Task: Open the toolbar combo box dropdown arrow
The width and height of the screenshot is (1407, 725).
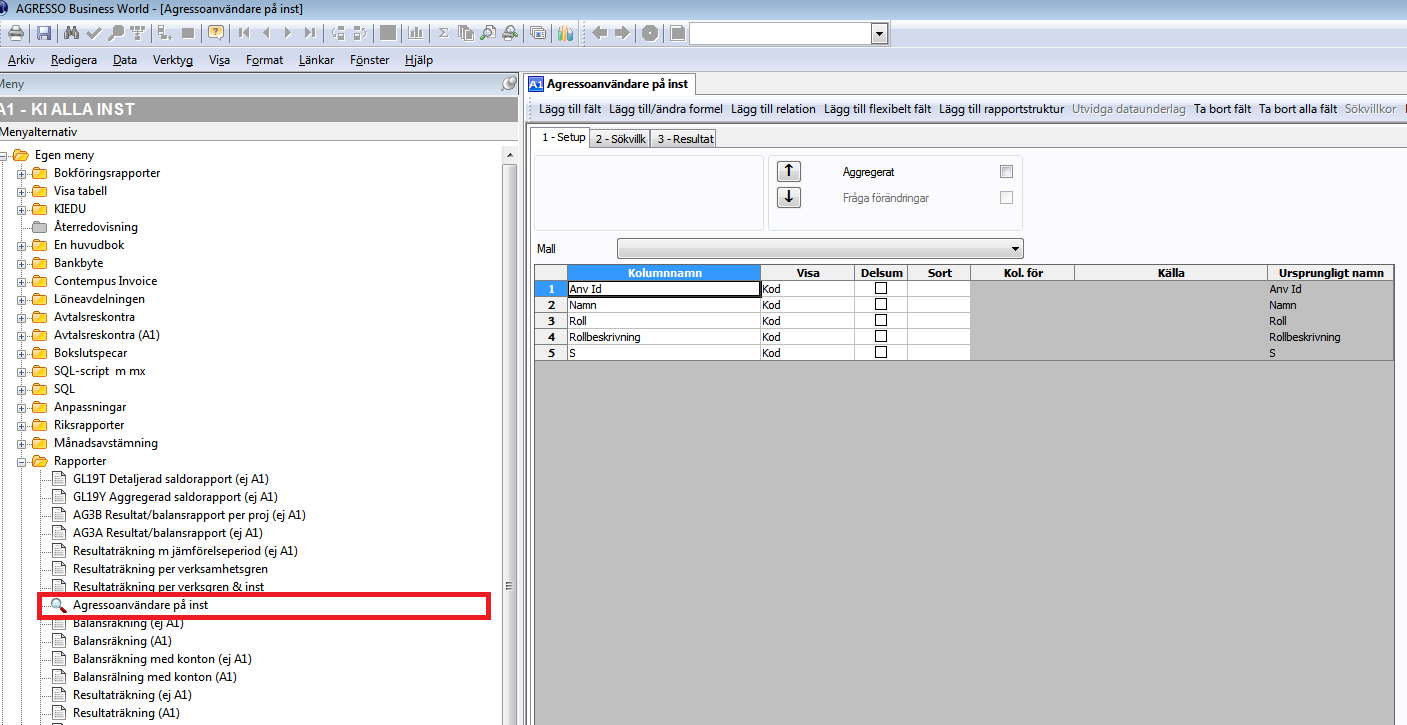Action: click(x=879, y=34)
